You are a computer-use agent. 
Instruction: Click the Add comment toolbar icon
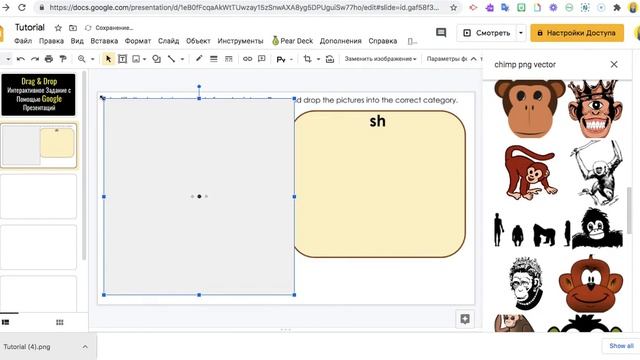(262, 59)
